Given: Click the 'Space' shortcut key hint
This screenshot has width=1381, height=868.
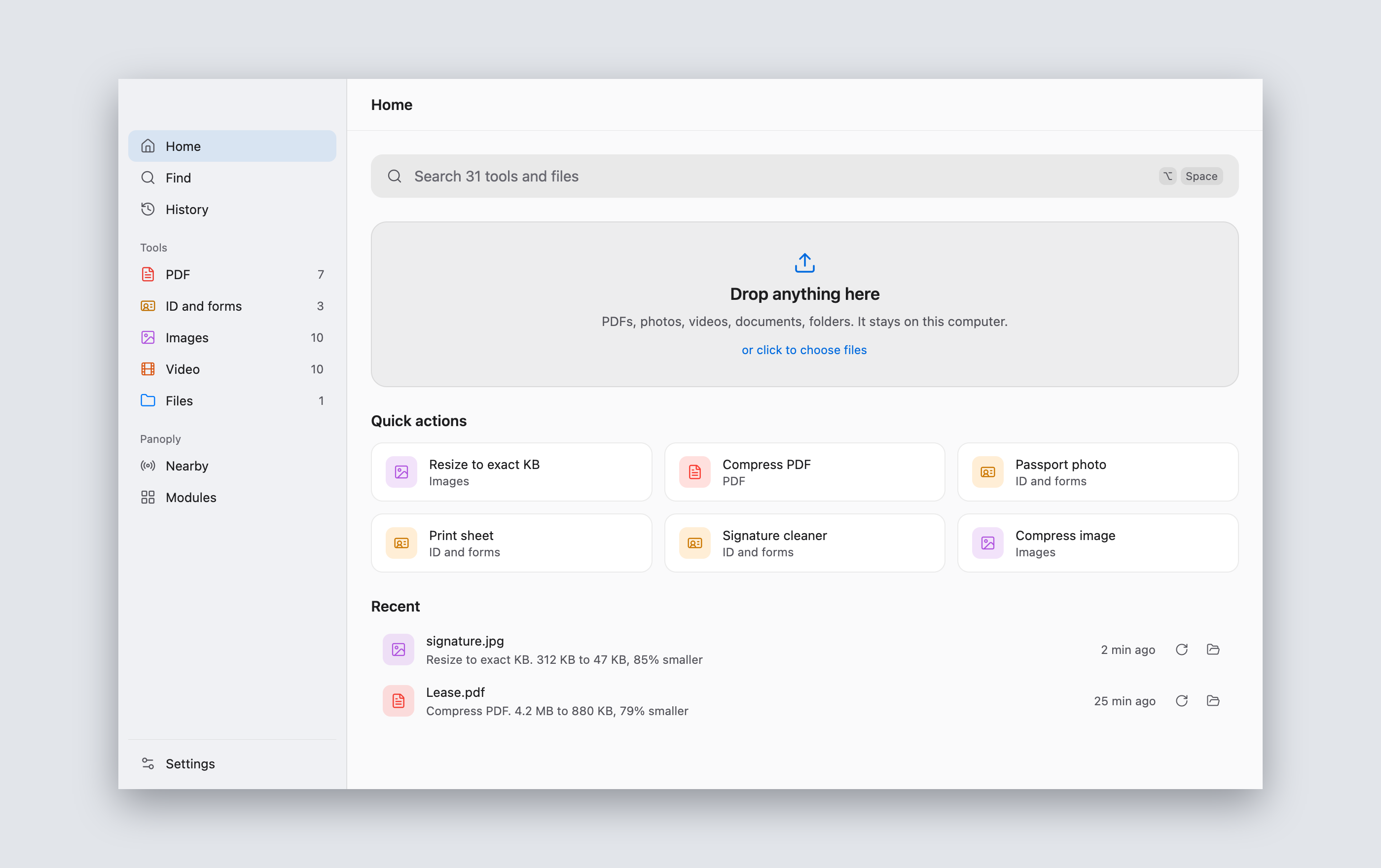Looking at the screenshot, I should [x=1201, y=176].
